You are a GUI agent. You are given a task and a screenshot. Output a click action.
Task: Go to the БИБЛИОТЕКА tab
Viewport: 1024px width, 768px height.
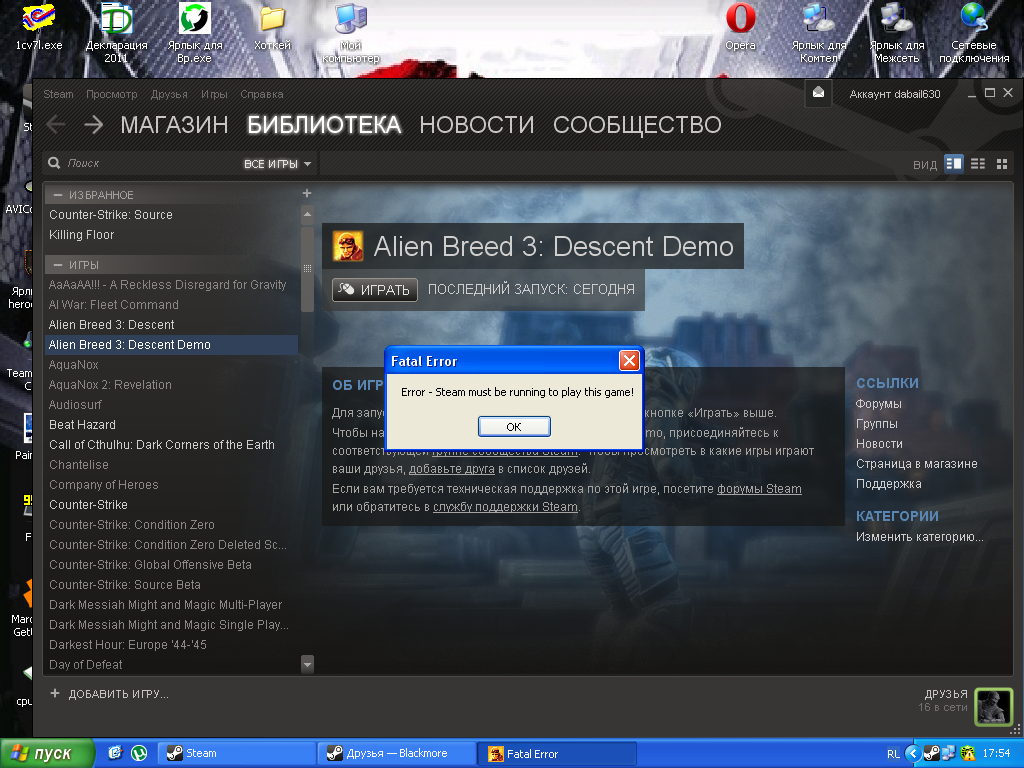coord(324,125)
